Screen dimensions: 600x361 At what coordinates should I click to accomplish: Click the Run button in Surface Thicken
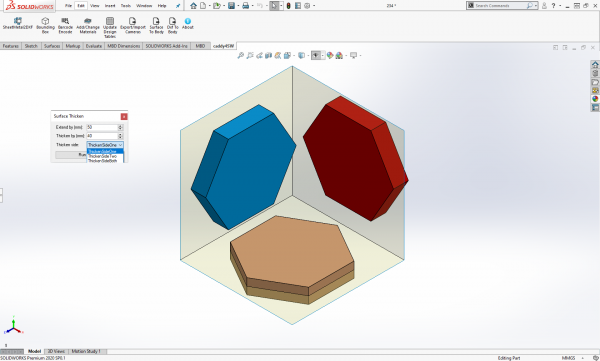point(71,155)
